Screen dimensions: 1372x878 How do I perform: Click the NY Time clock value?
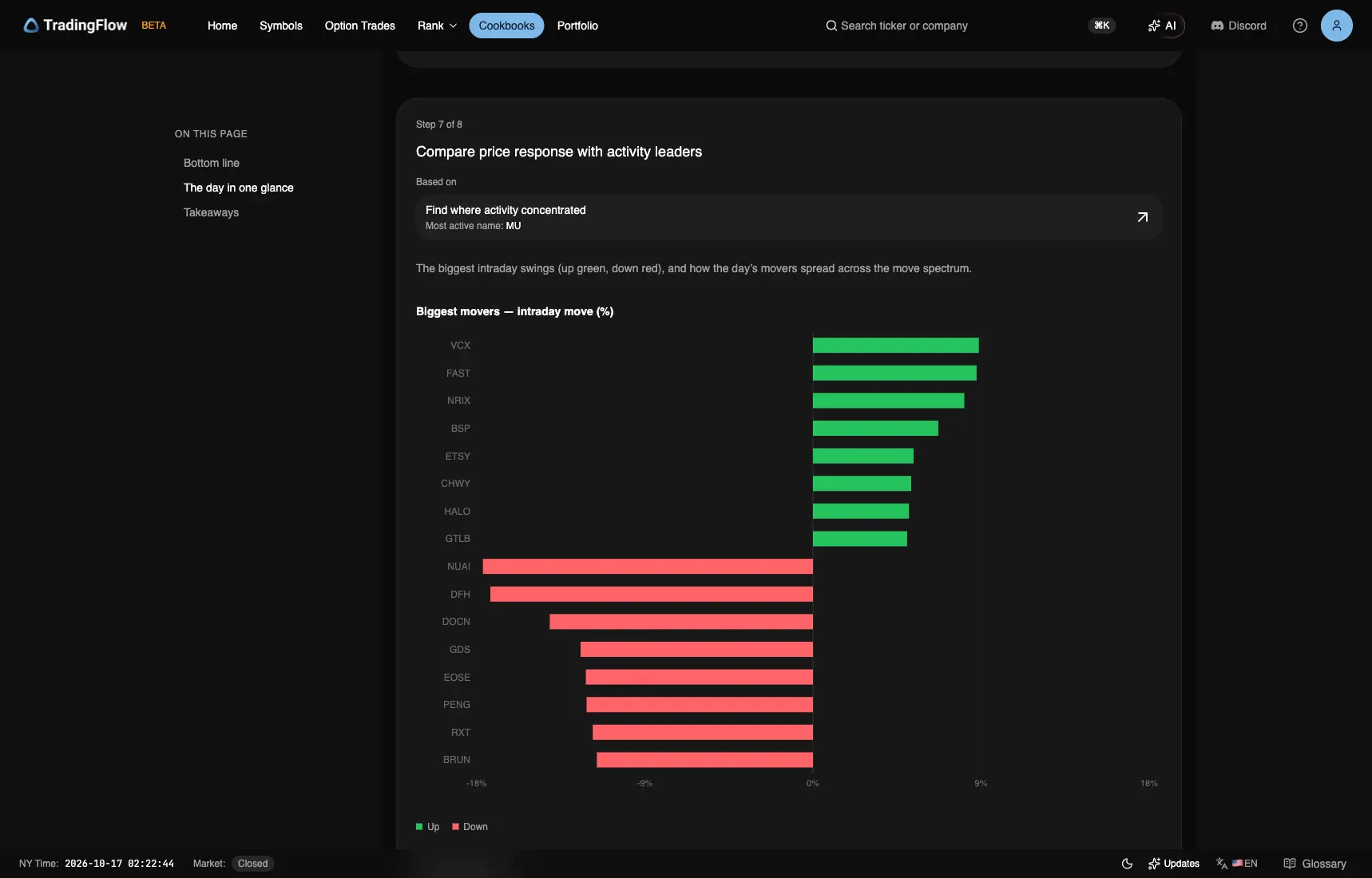[119, 864]
